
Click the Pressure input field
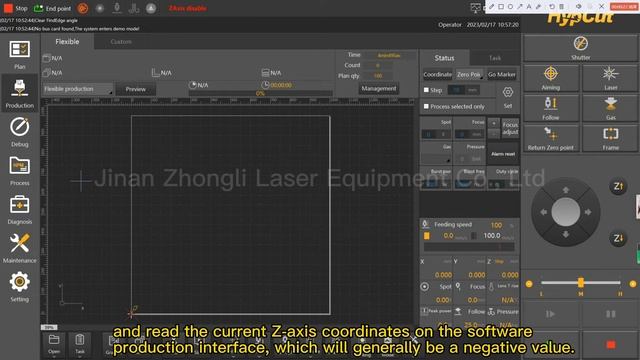tap(469, 159)
